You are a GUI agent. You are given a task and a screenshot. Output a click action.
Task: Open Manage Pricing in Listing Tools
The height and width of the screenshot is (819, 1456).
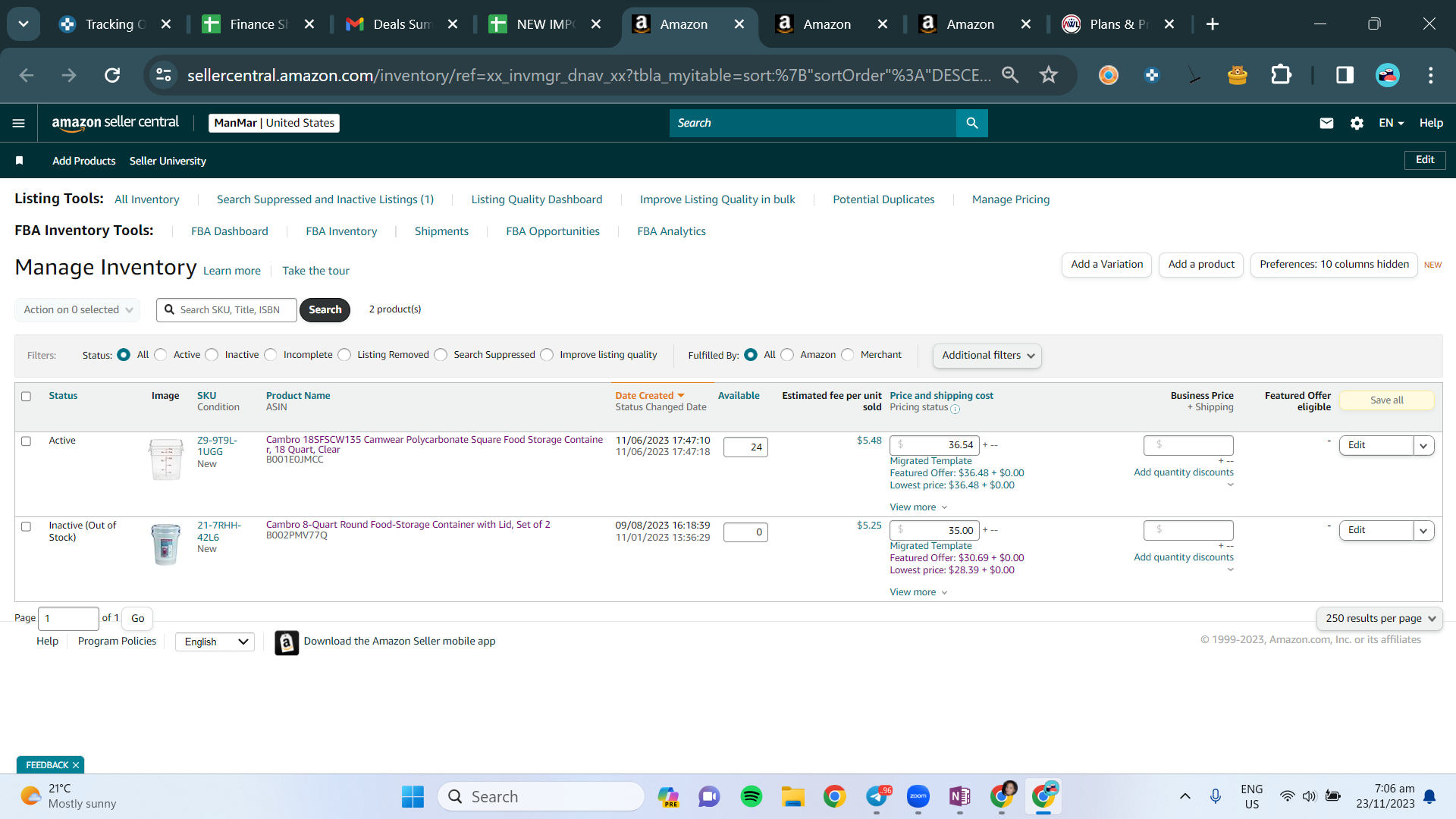click(x=1011, y=199)
